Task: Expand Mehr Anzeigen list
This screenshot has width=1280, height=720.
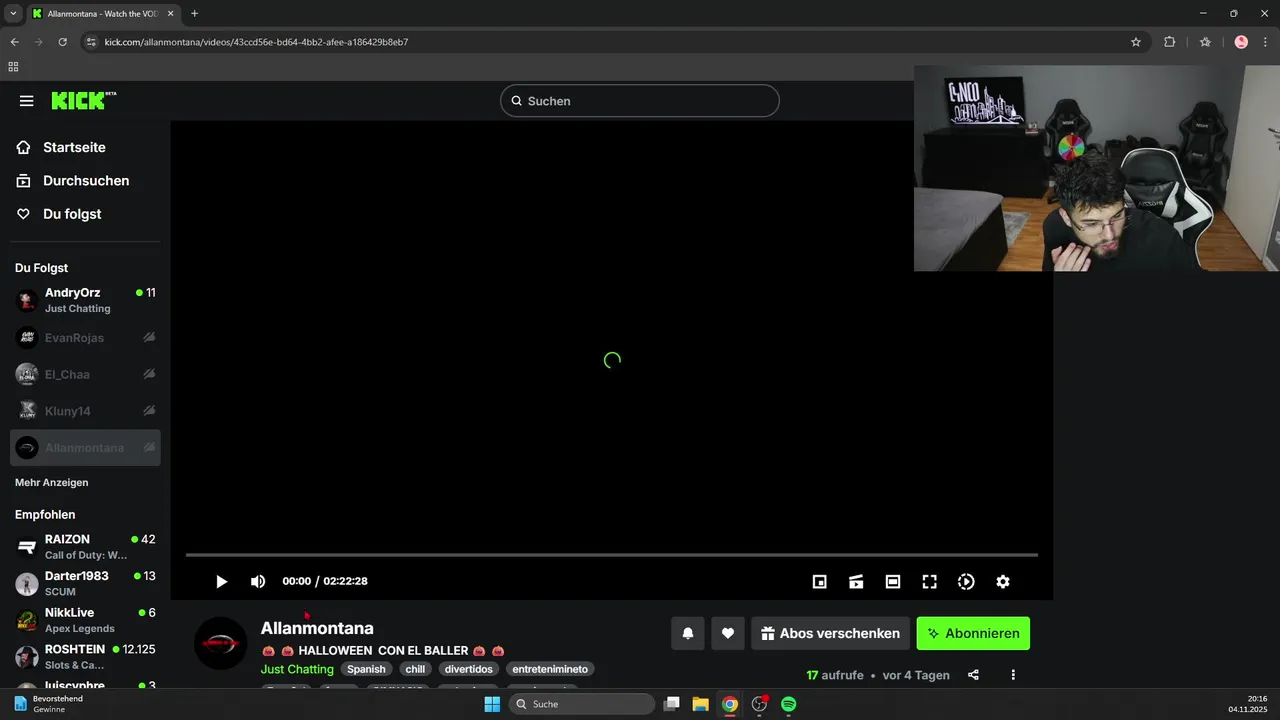Action: pyautogui.click(x=52, y=482)
